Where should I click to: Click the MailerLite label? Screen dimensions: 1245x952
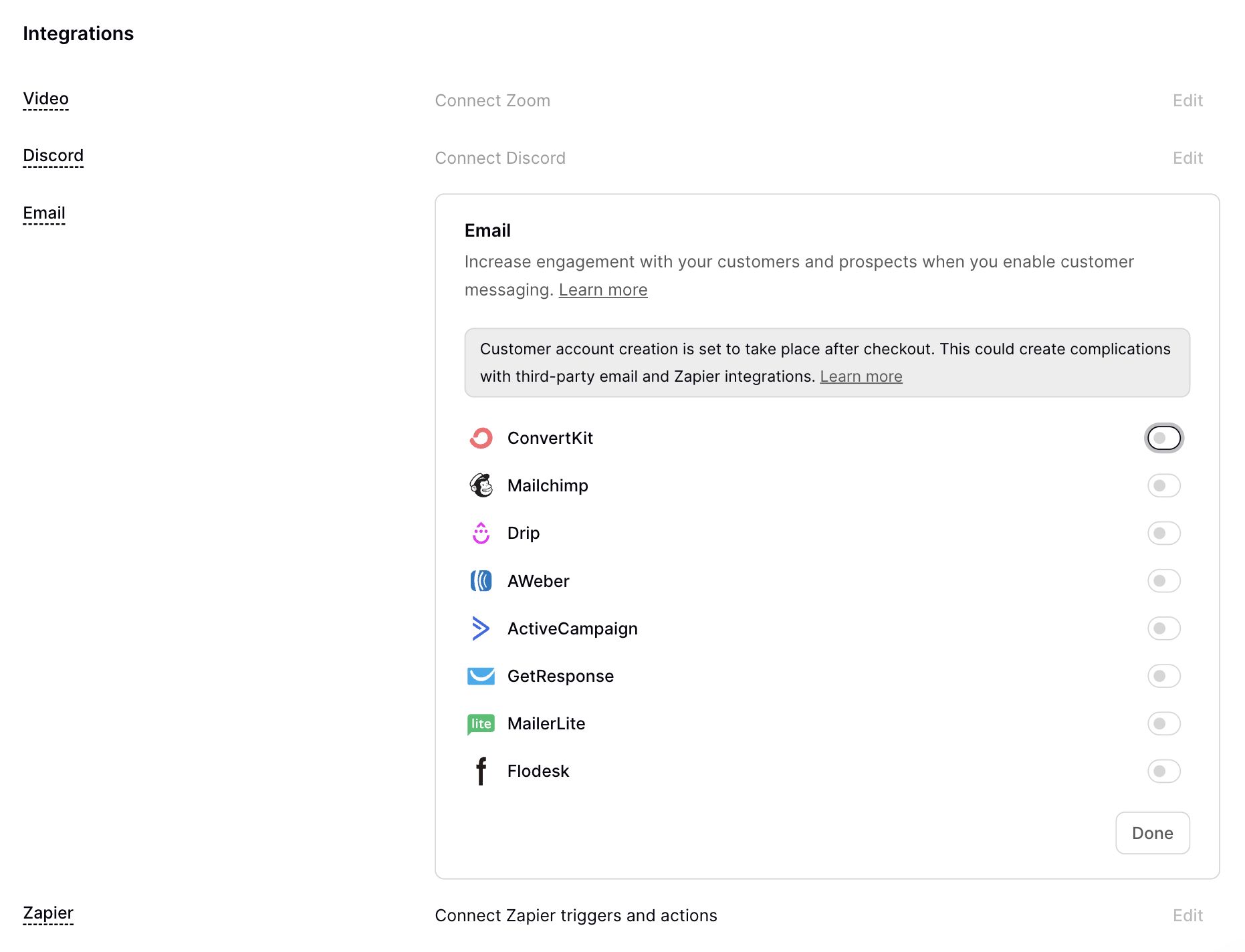(x=546, y=723)
